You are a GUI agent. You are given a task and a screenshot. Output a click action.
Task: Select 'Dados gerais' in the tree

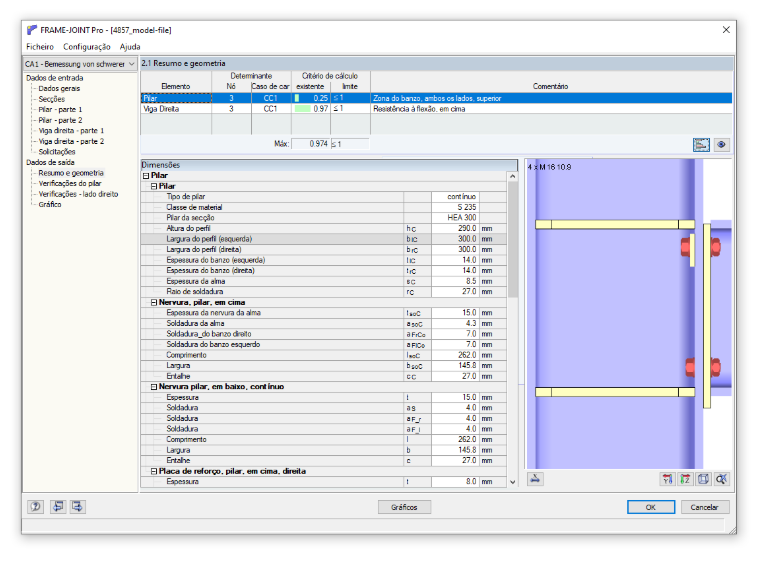pyautogui.click(x=59, y=88)
